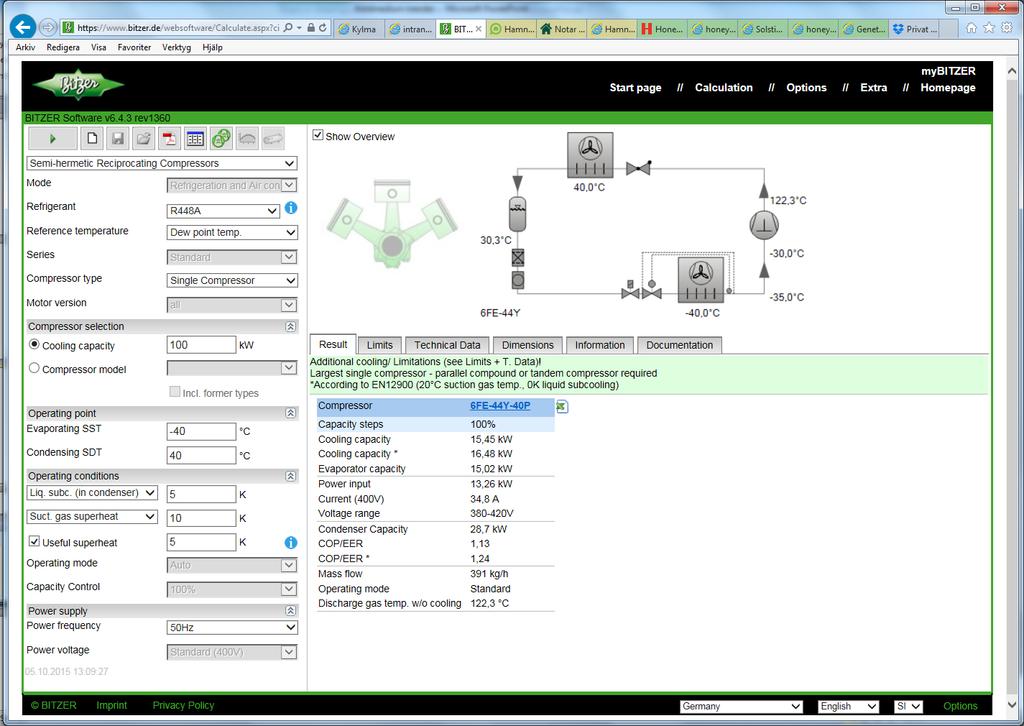The height and width of the screenshot is (726, 1024).
Task: Create new document via blank page icon
Action: click(92, 138)
